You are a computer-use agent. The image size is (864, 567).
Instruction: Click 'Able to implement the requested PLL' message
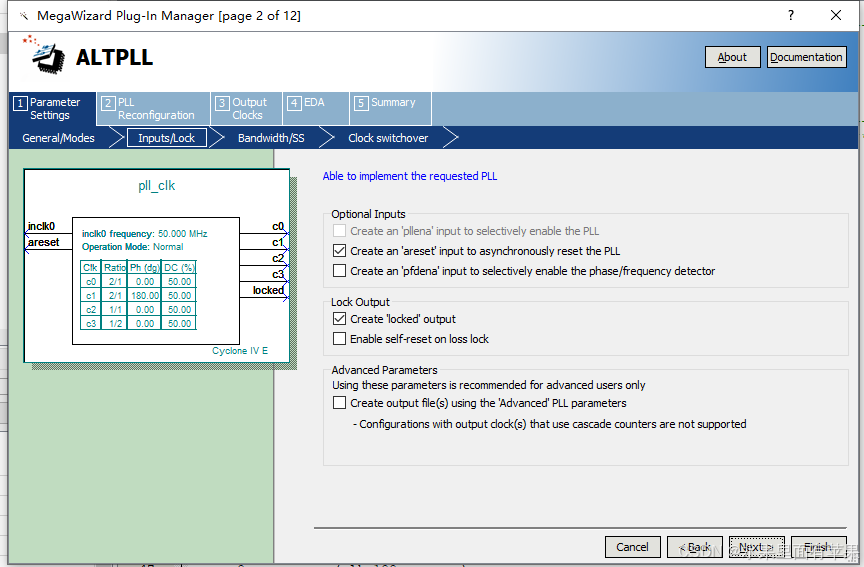409,176
